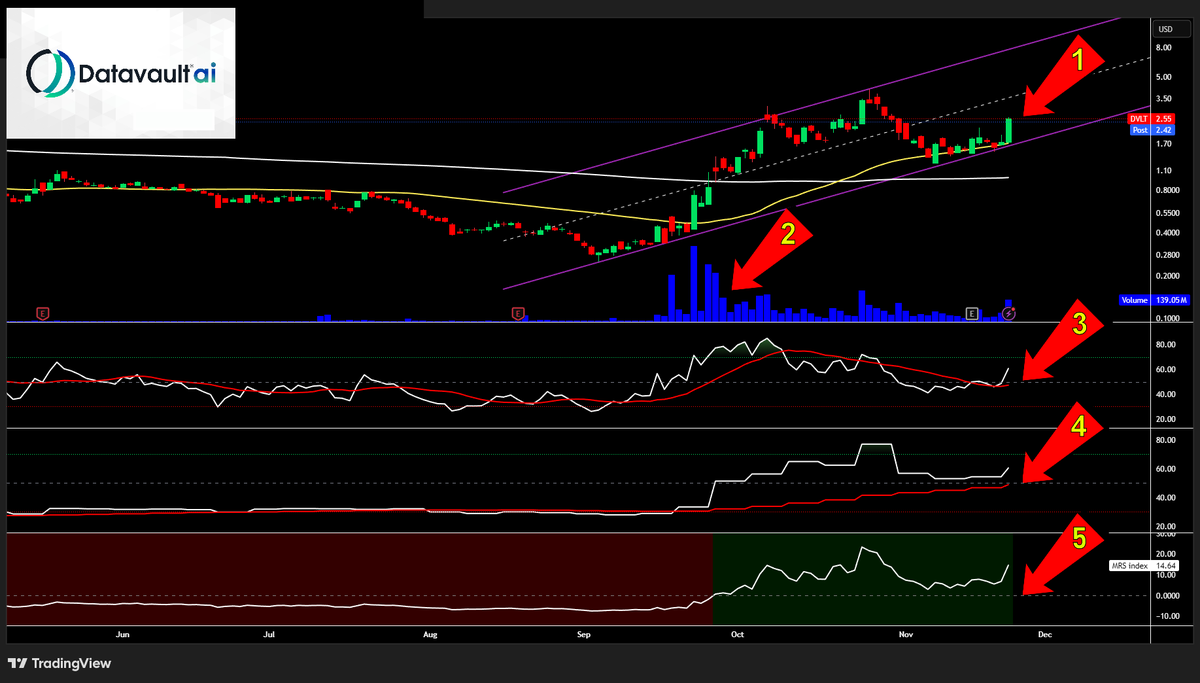Click the TradingView logo icon
The height and width of the screenshot is (683, 1200).
(18, 663)
